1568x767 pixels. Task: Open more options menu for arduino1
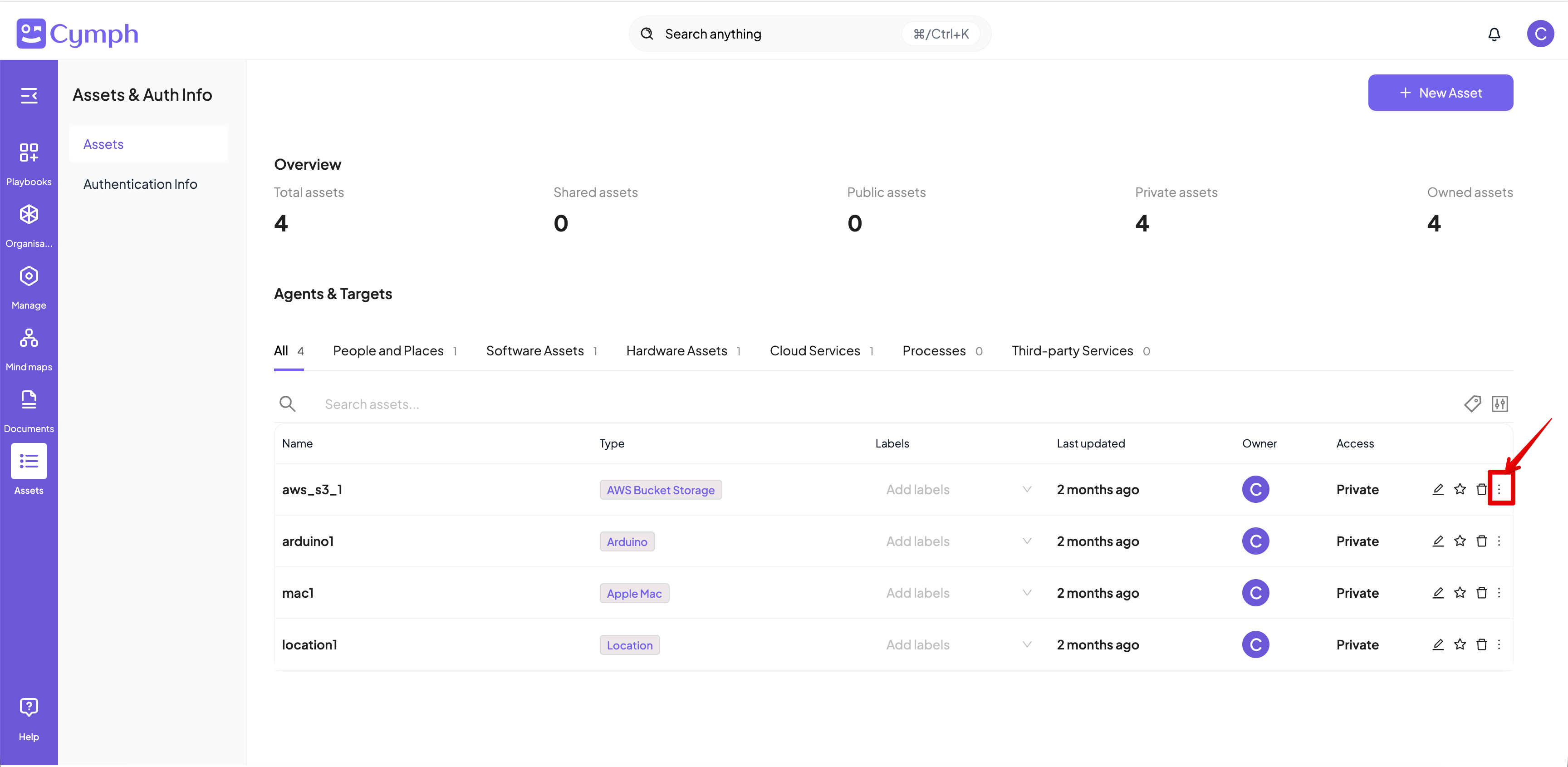pyautogui.click(x=1499, y=541)
